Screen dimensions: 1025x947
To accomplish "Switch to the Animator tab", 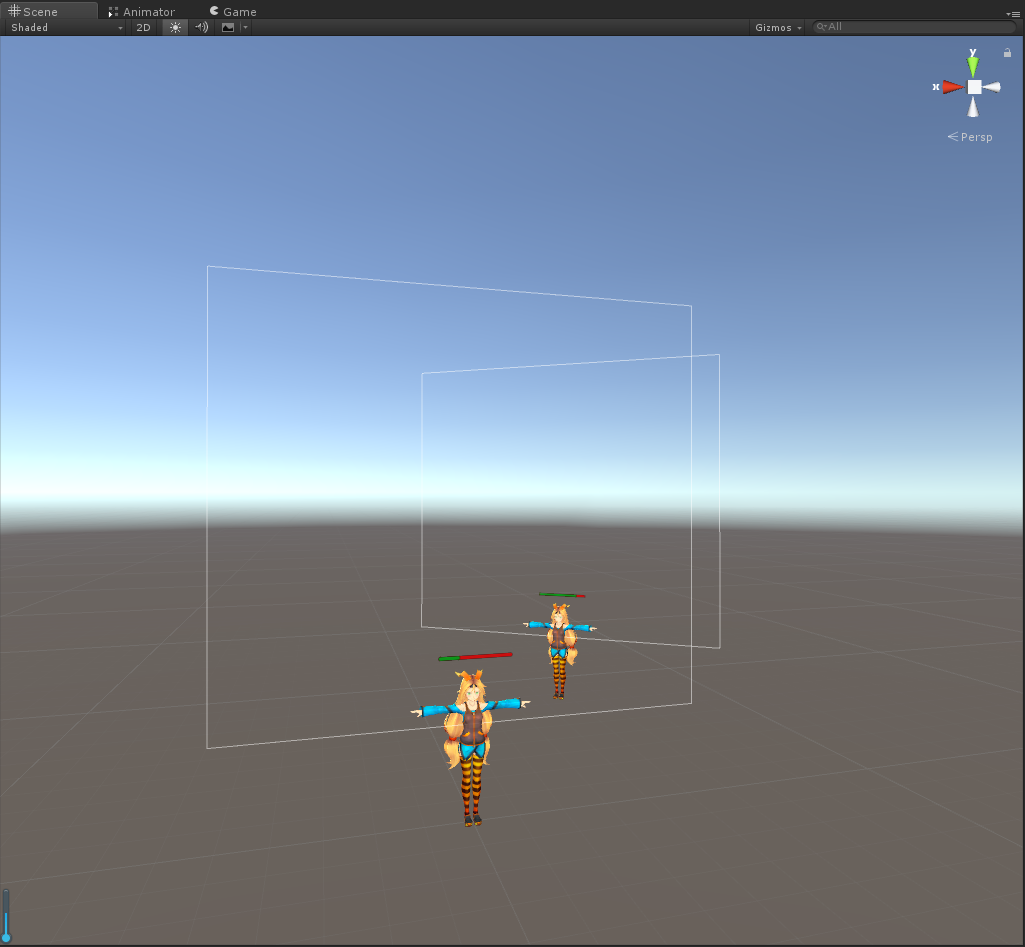I will coord(141,11).
